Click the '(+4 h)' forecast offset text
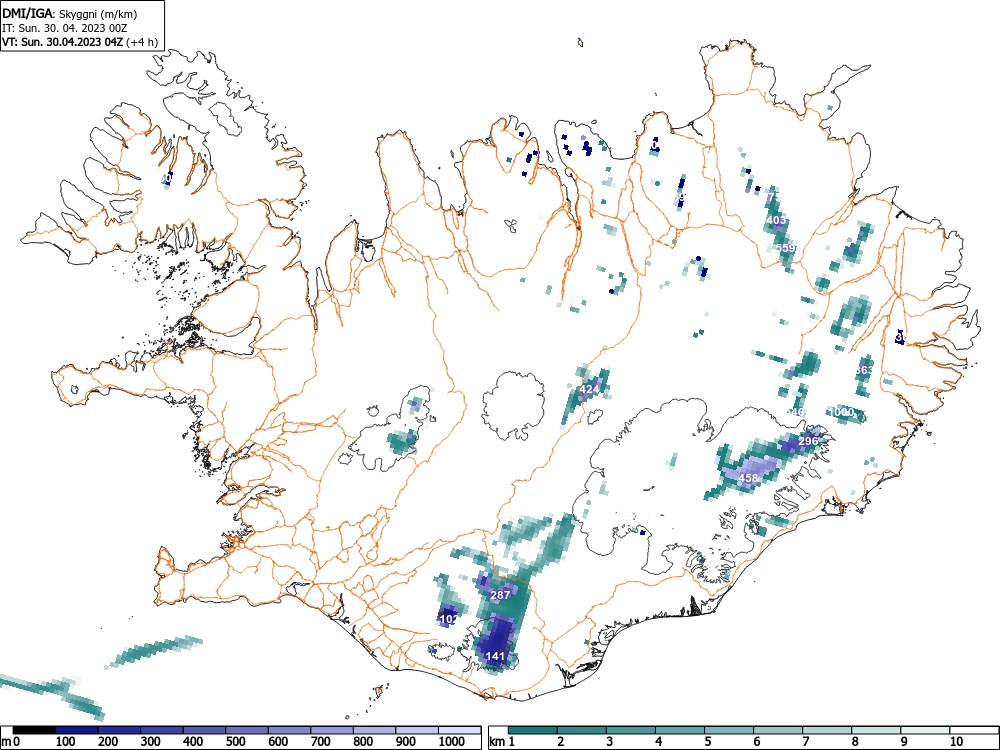Viewport: 1000px width, 750px height. (142, 42)
